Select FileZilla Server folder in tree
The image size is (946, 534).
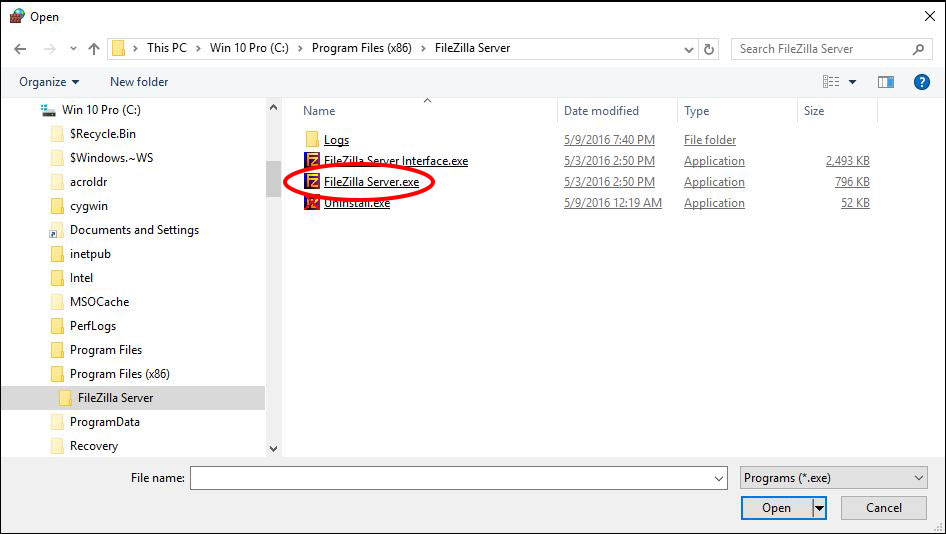(116, 398)
